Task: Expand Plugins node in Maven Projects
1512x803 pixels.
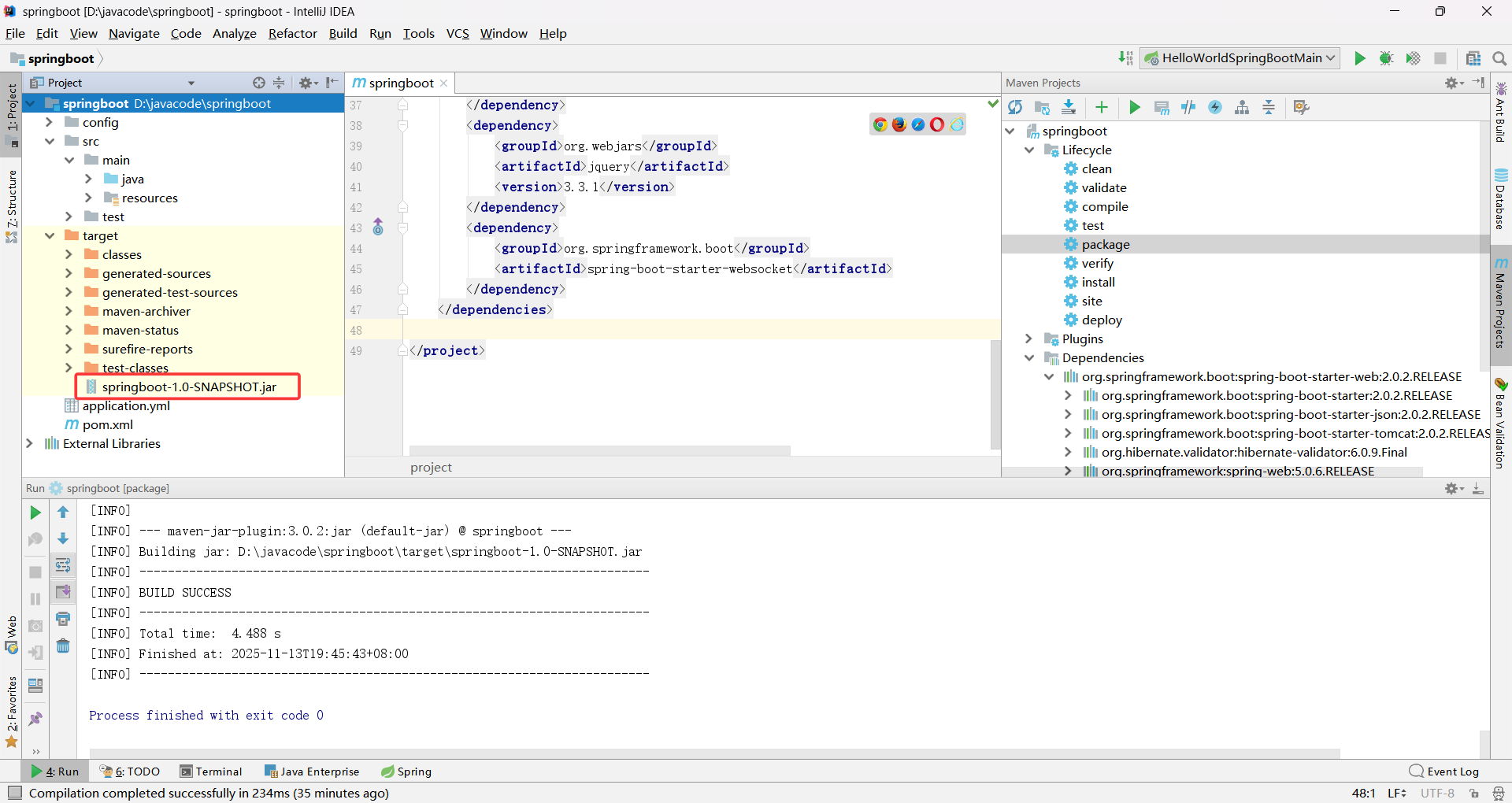Action: pyautogui.click(x=1029, y=339)
